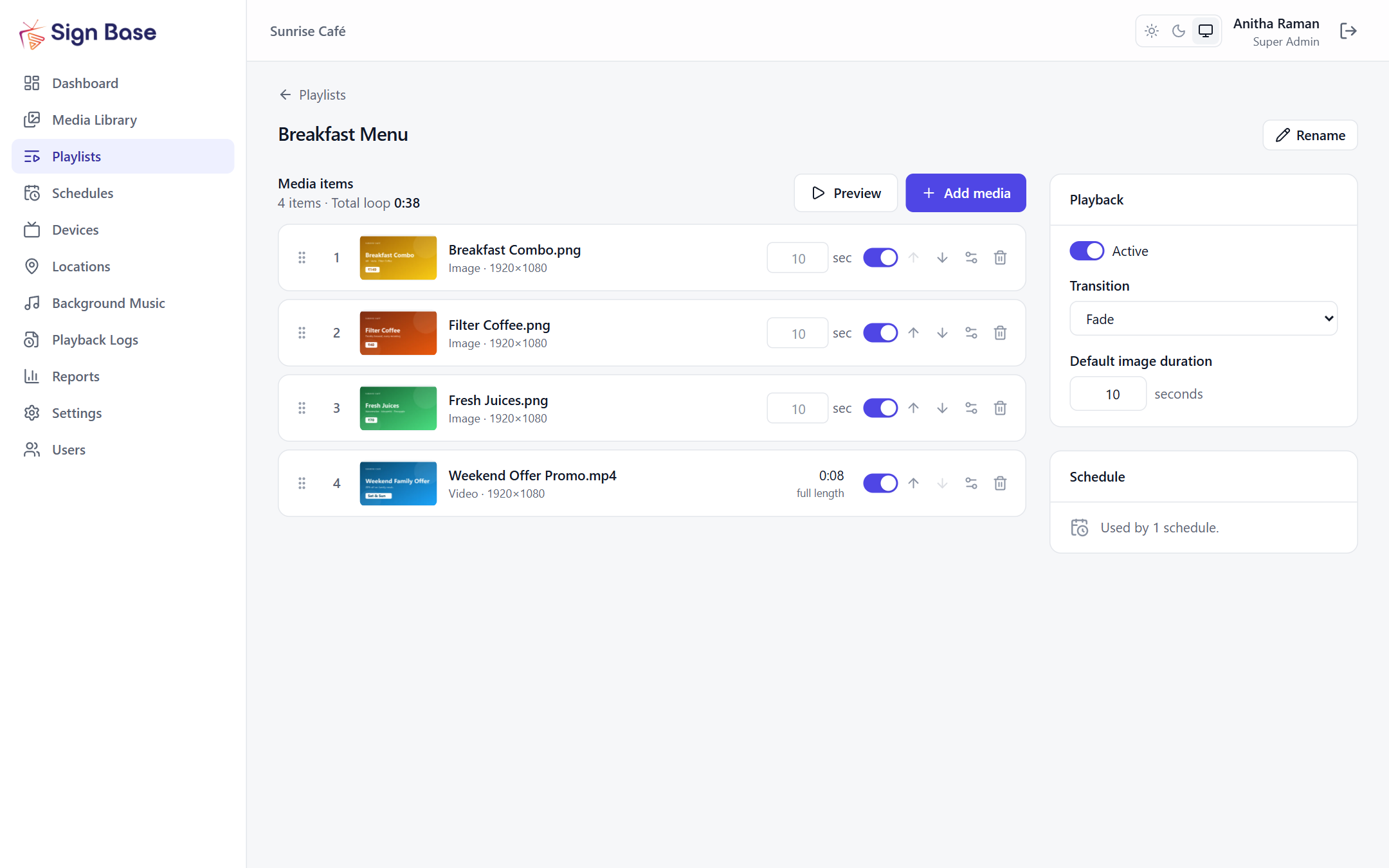Go to Schedules section

[x=123, y=193]
